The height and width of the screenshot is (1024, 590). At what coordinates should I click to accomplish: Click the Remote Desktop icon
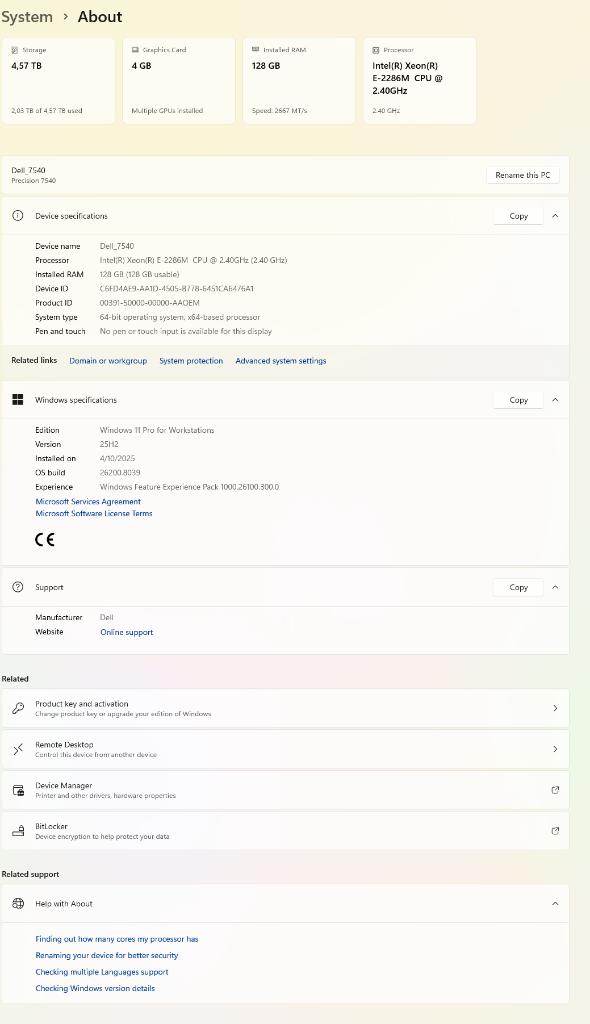[x=18, y=749]
